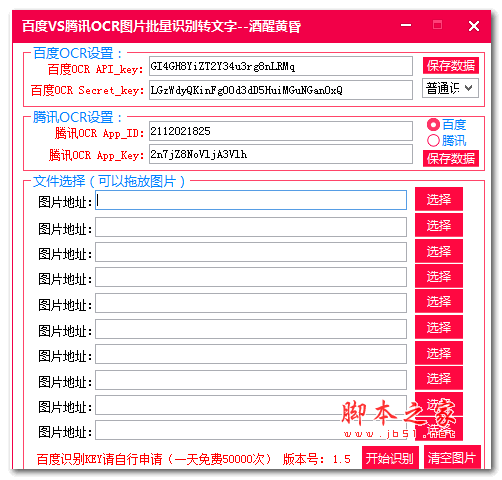Click 选择 for the sixth image path
Viewport: 502px width, 480px height.
pyautogui.click(x=439, y=327)
